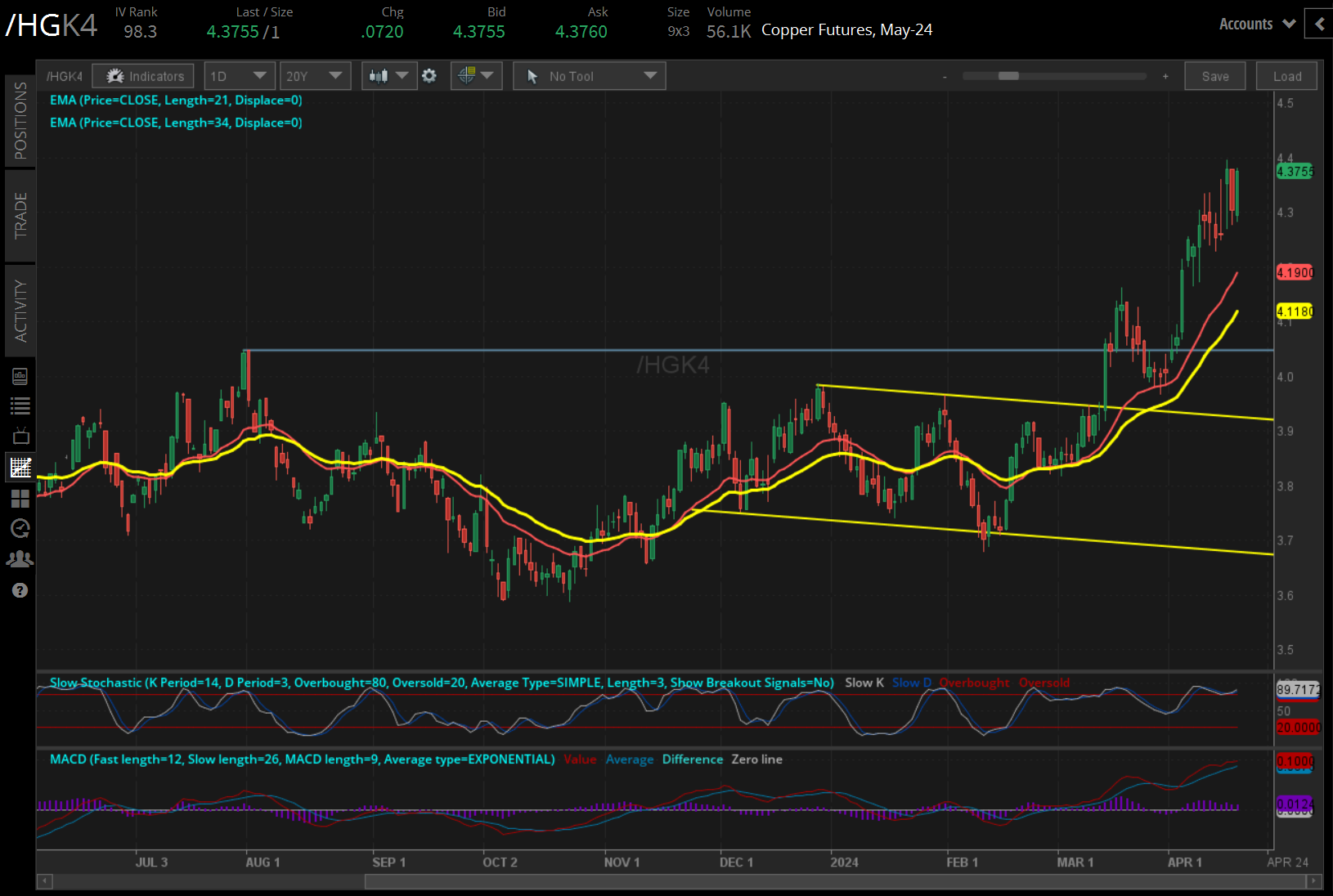Open the Indicators panel
Viewport: 1333px width, 896px height.
coord(143,76)
